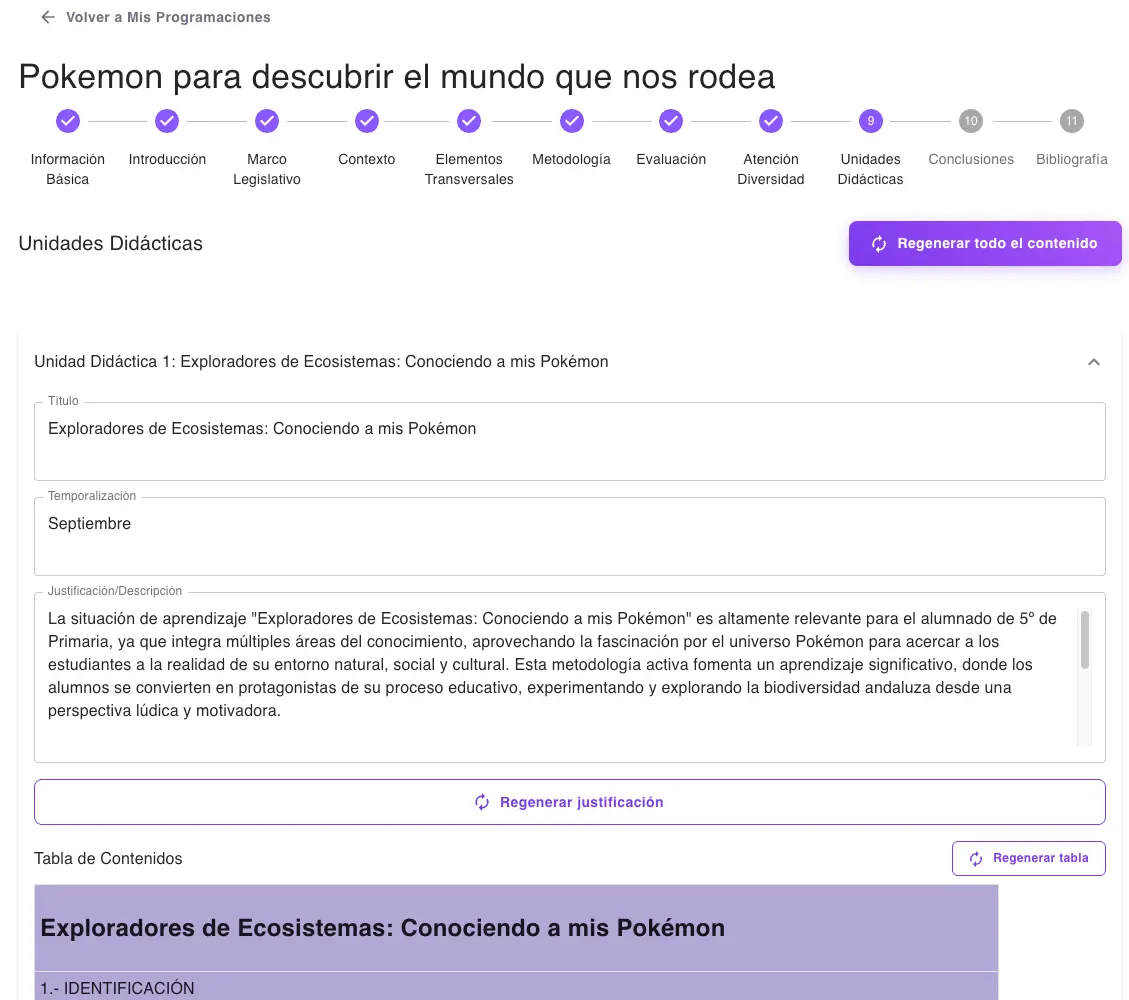The image size is (1129, 1000).
Task: Select the Contexto step checkmark circle
Action: coord(366,121)
